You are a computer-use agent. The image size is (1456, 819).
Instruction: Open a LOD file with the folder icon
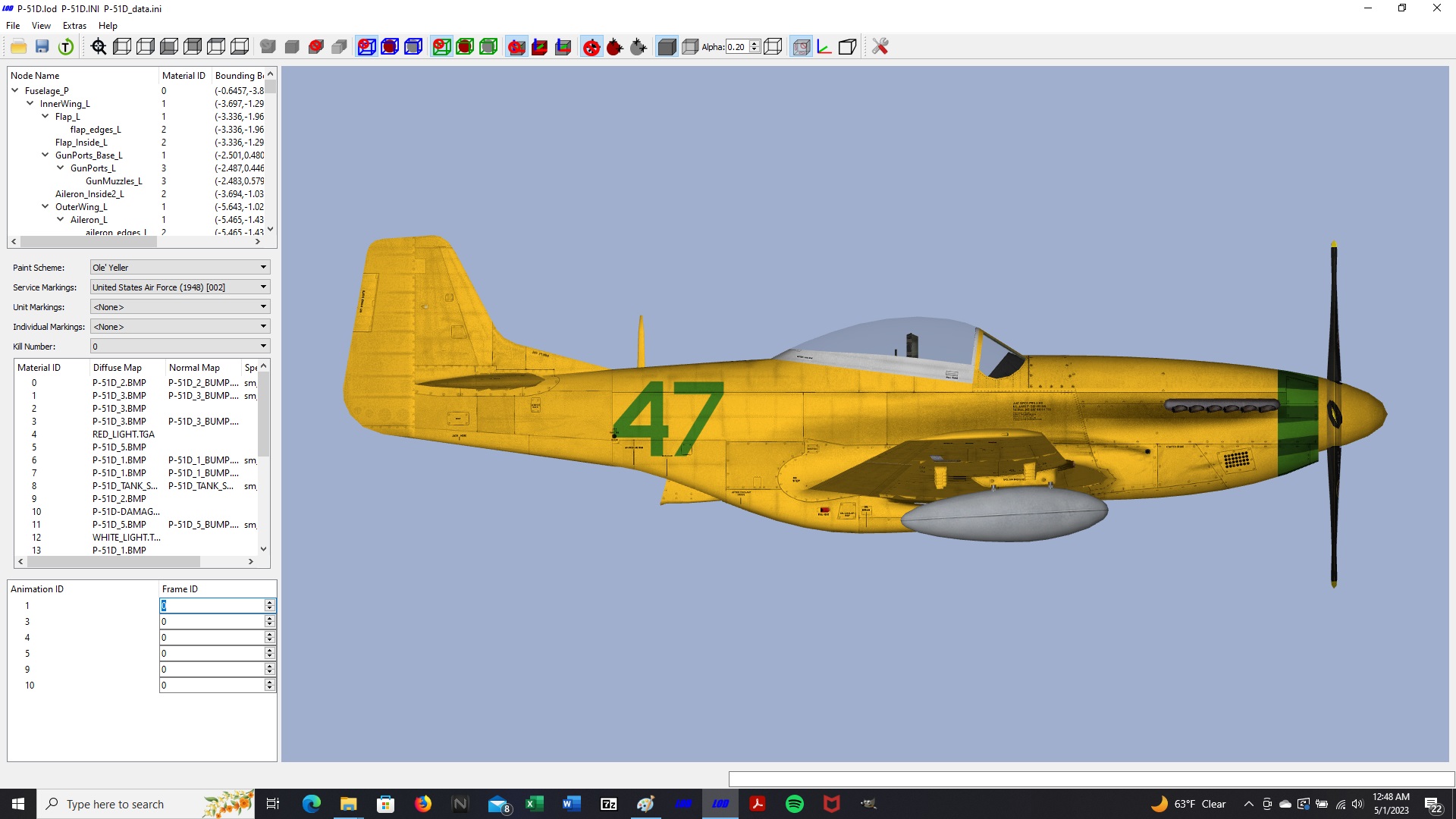[x=19, y=47]
